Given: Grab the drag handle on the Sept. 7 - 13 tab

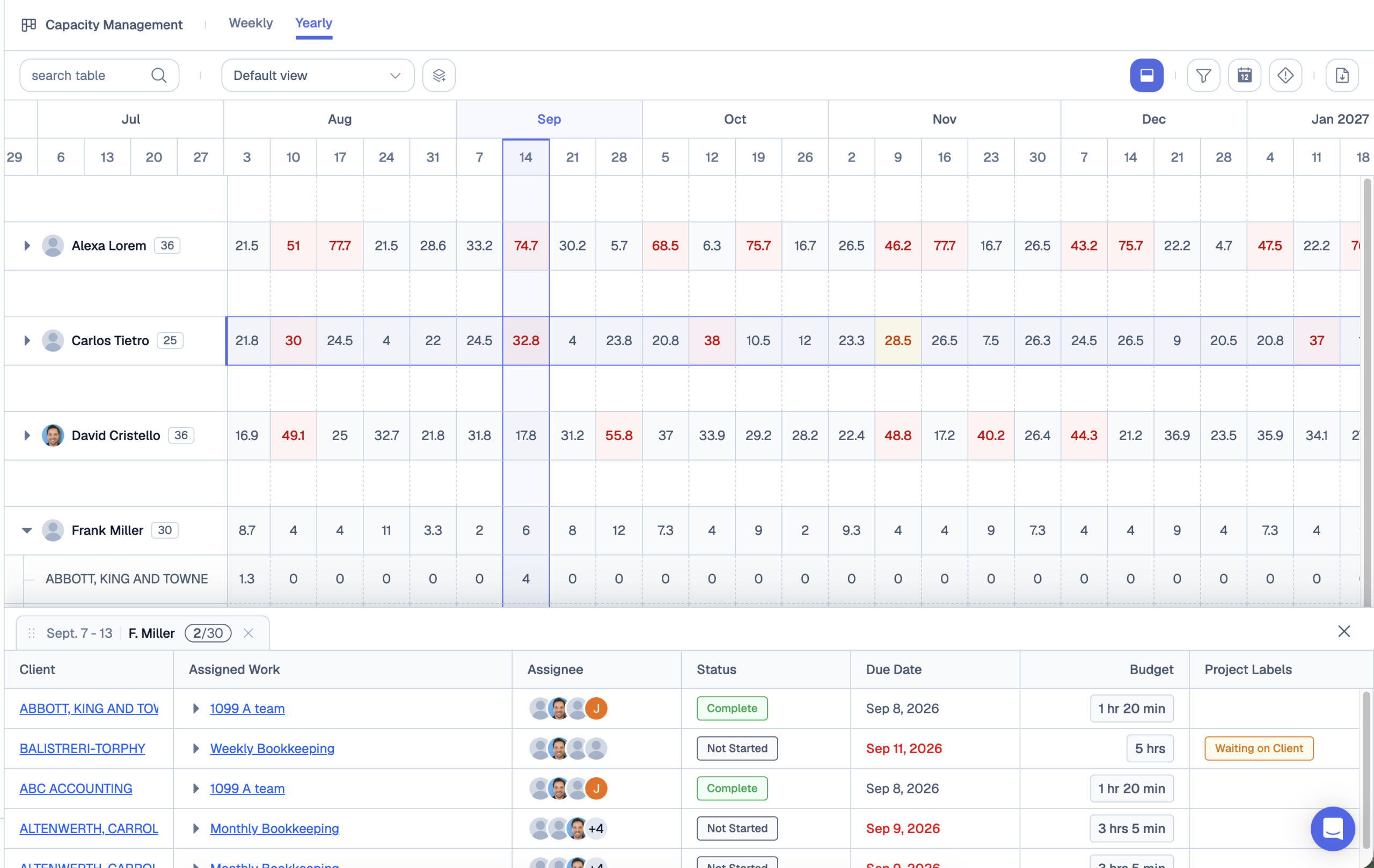Looking at the screenshot, I should point(32,633).
